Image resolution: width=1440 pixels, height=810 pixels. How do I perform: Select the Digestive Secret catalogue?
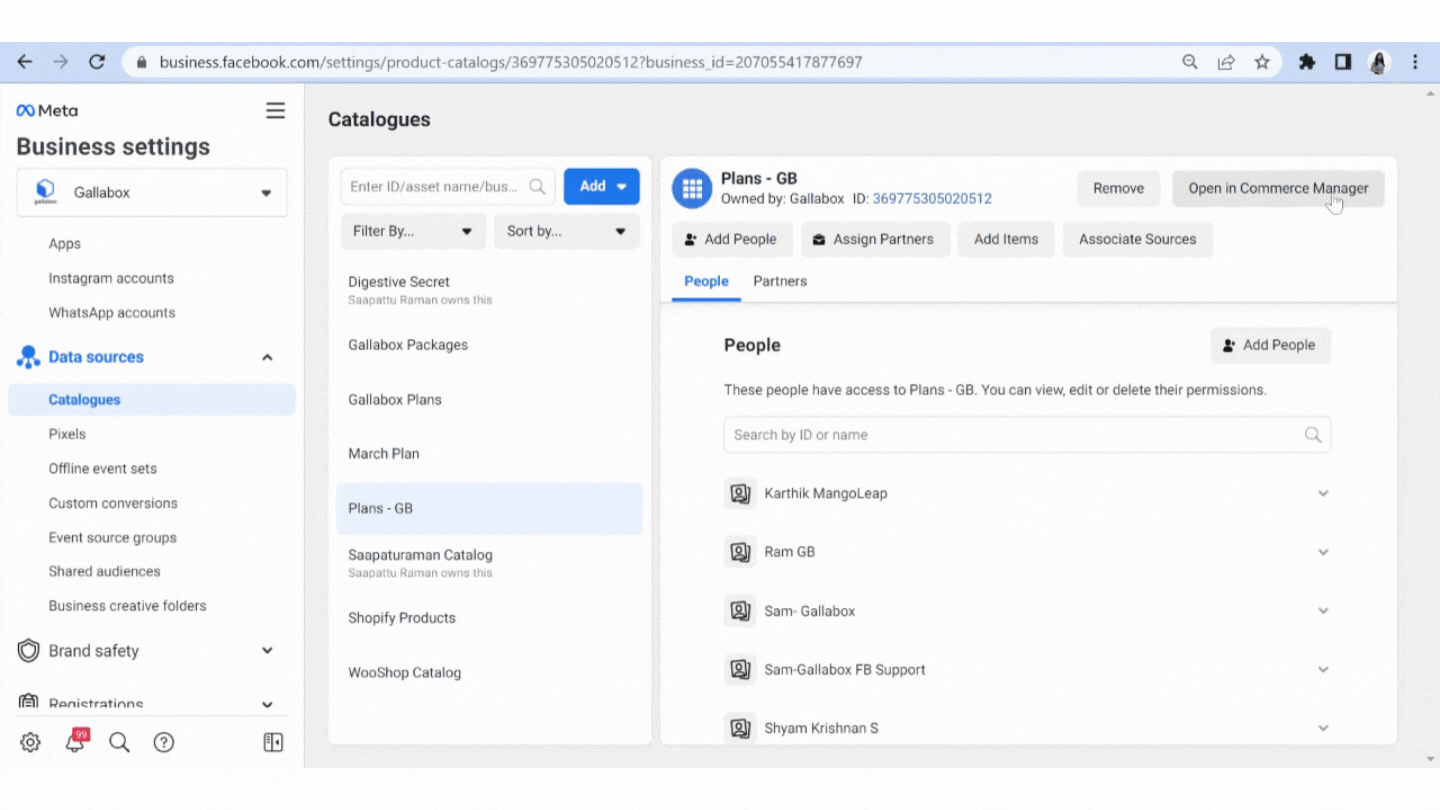tap(490, 290)
